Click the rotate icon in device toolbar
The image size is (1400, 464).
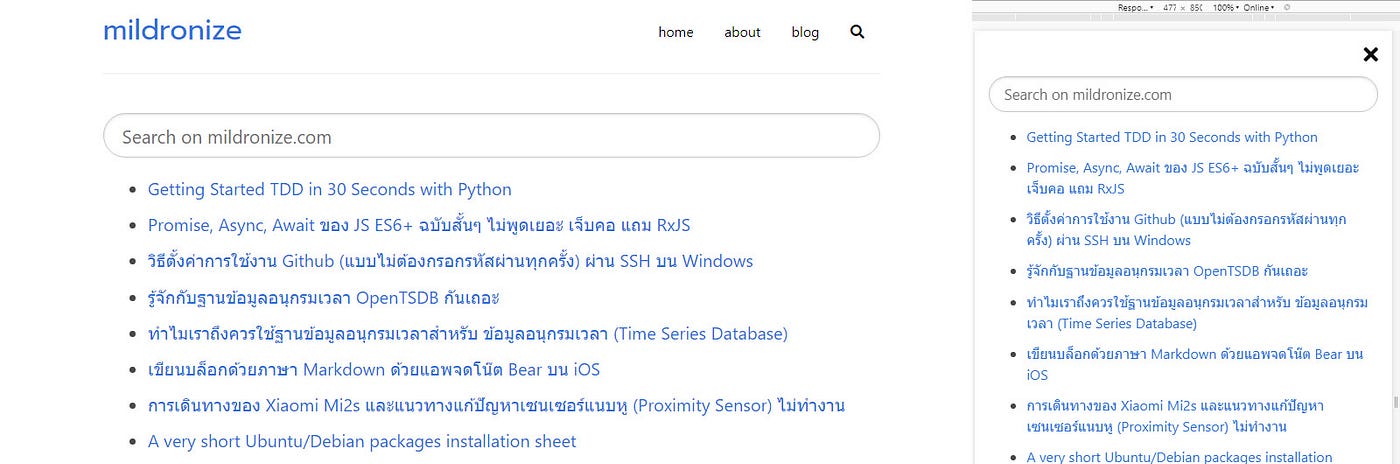(x=1287, y=7)
